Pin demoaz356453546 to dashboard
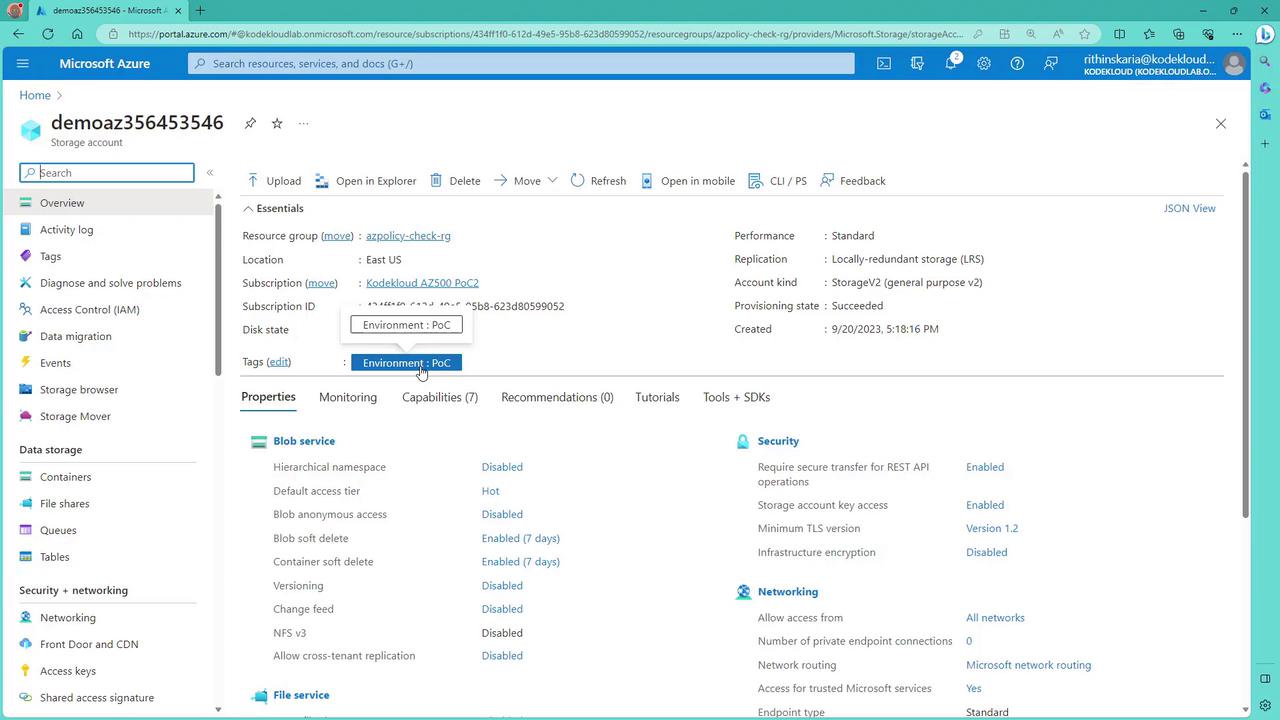The image size is (1280, 720). pyautogui.click(x=250, y=123)
